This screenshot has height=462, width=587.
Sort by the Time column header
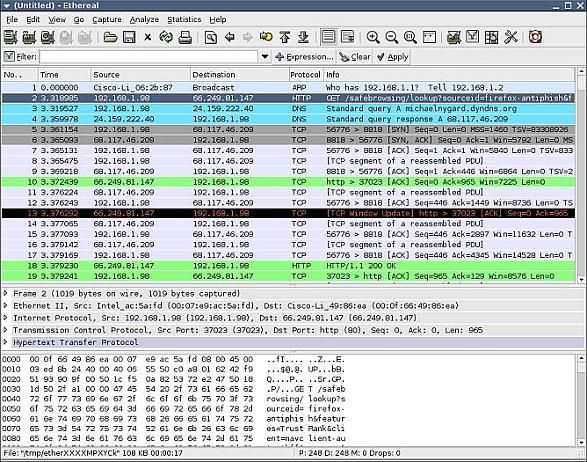coord(64,75)
